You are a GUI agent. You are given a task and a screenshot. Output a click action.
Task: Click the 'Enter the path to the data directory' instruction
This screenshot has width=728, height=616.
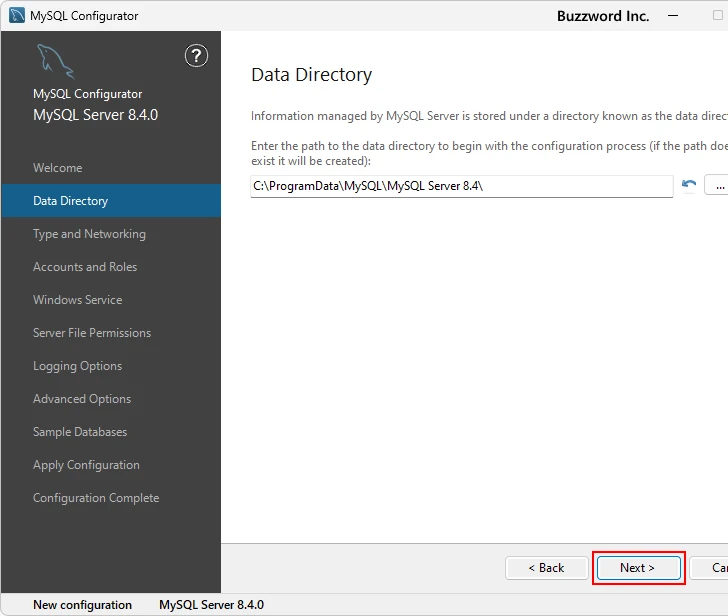click(489, 153)
